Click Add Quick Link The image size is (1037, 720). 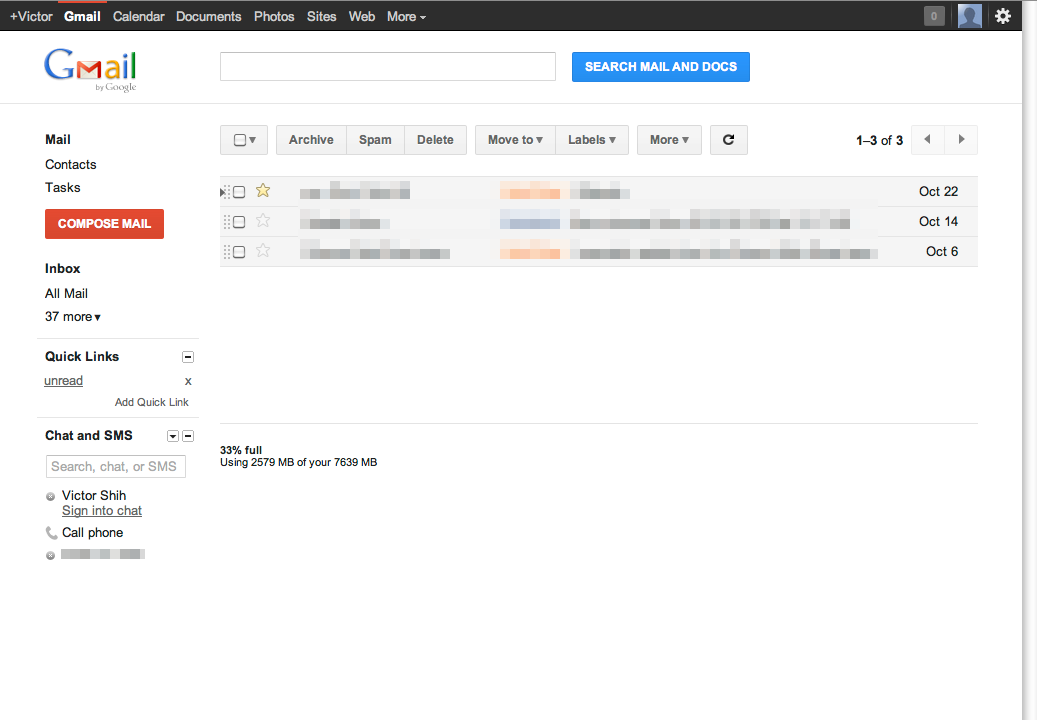[x=151, y=402]
